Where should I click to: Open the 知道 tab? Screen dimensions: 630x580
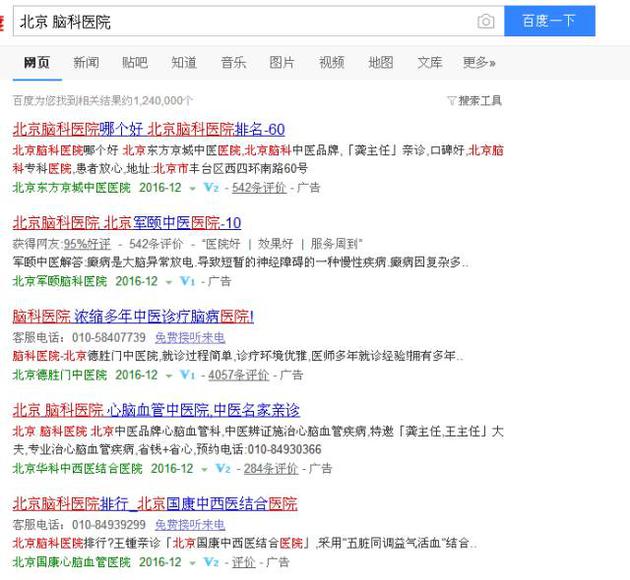coord(184,63)
